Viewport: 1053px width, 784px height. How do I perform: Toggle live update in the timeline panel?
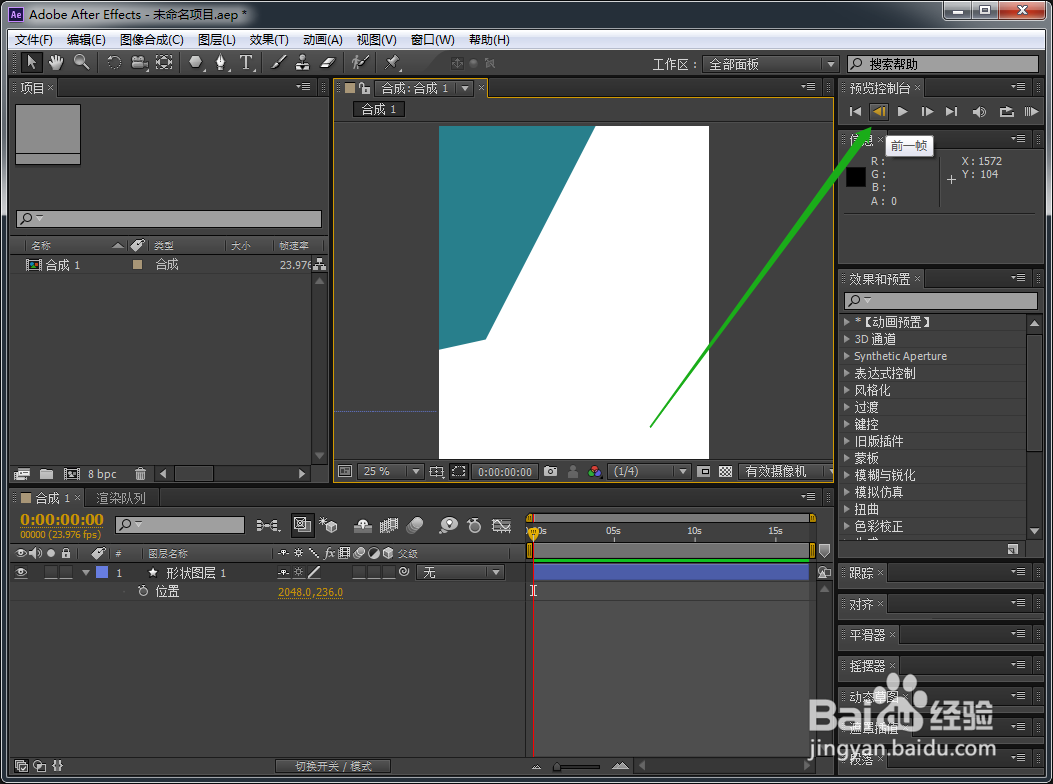(x=303, y=525)
